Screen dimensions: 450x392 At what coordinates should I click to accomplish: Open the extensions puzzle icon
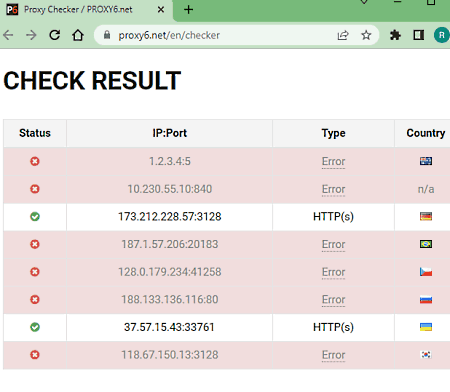coord(395,35)
